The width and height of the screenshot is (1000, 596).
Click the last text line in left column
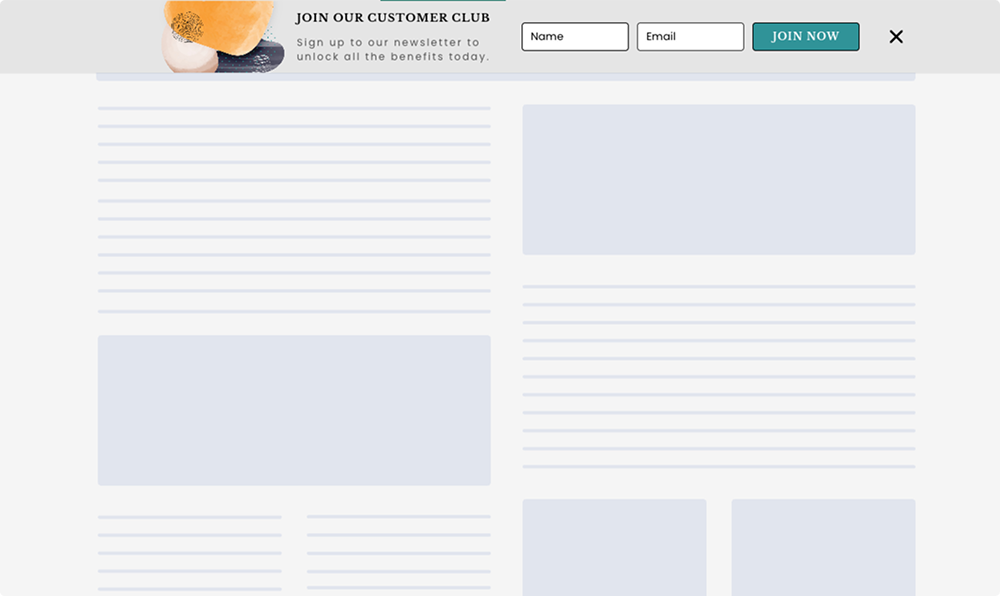coord(292,310)
